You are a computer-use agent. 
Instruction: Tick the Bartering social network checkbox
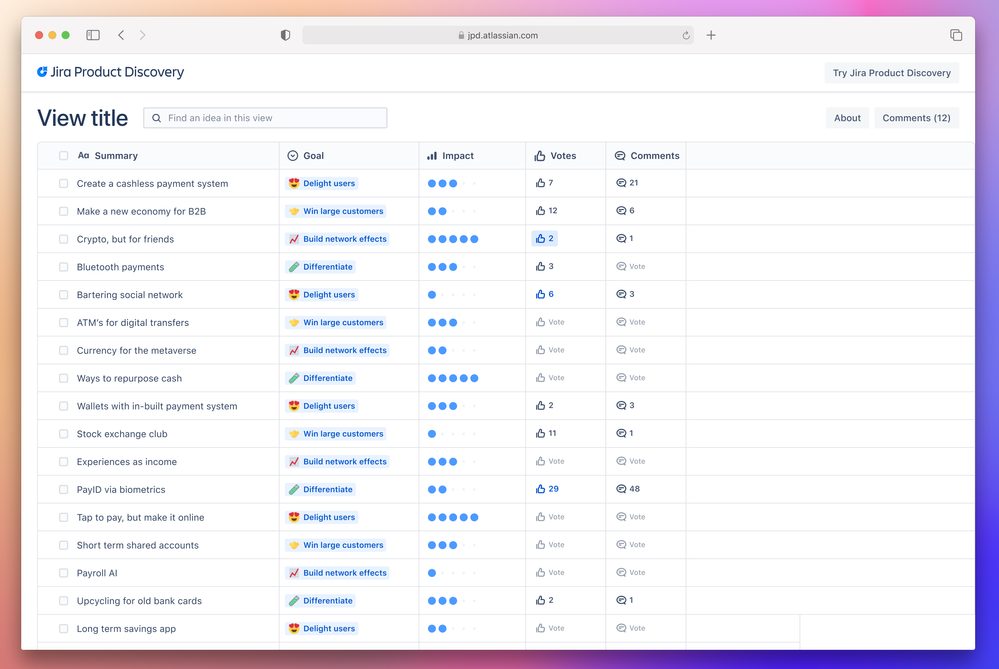[63, 294]
